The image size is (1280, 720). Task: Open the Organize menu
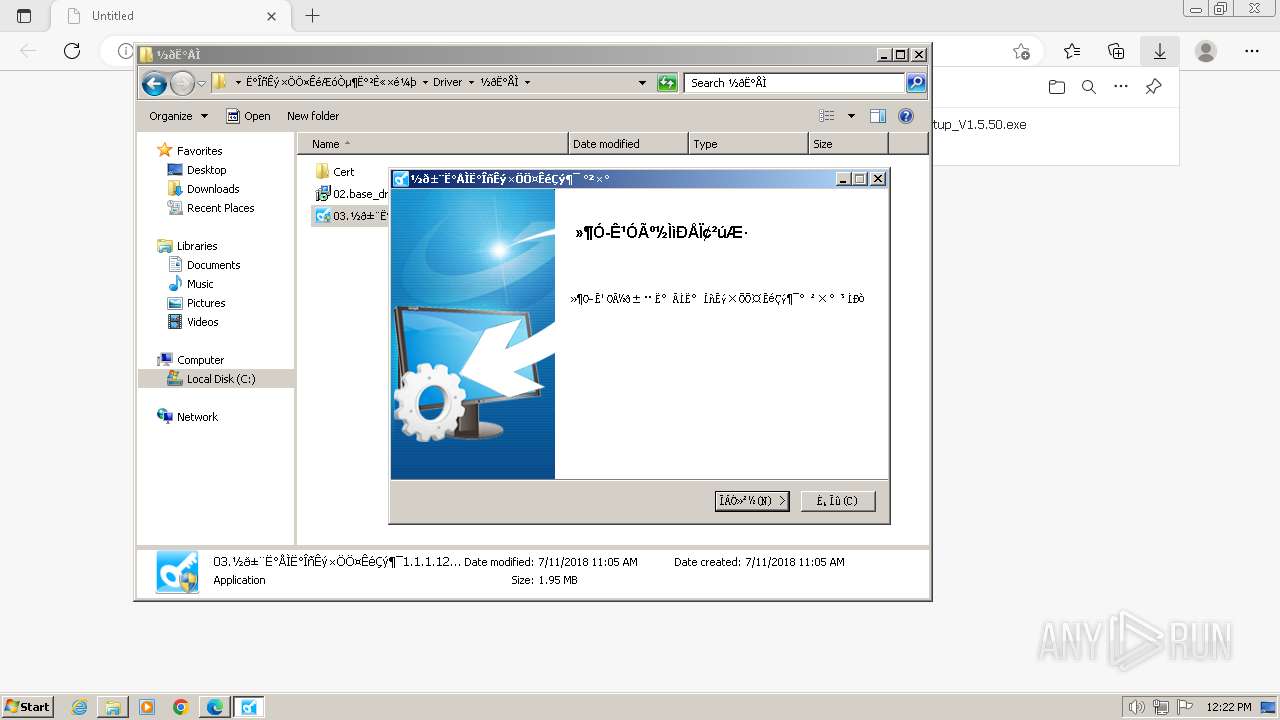pyautogui.click(x=178, y=116)
